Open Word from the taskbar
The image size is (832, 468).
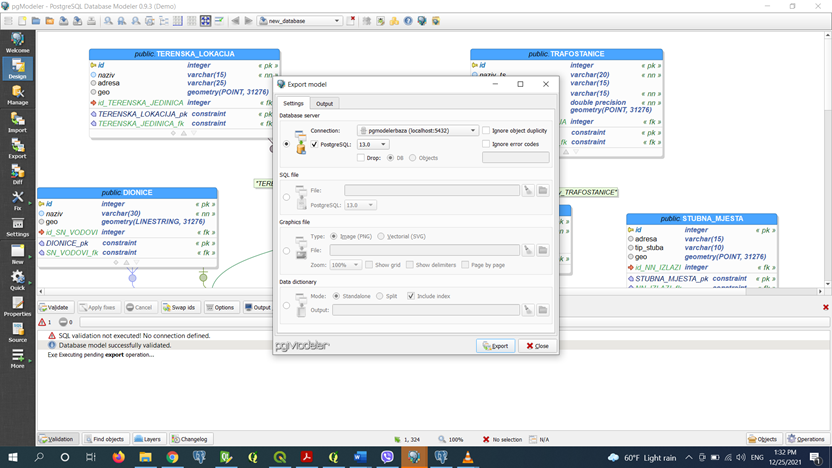(x=360, y=457)
